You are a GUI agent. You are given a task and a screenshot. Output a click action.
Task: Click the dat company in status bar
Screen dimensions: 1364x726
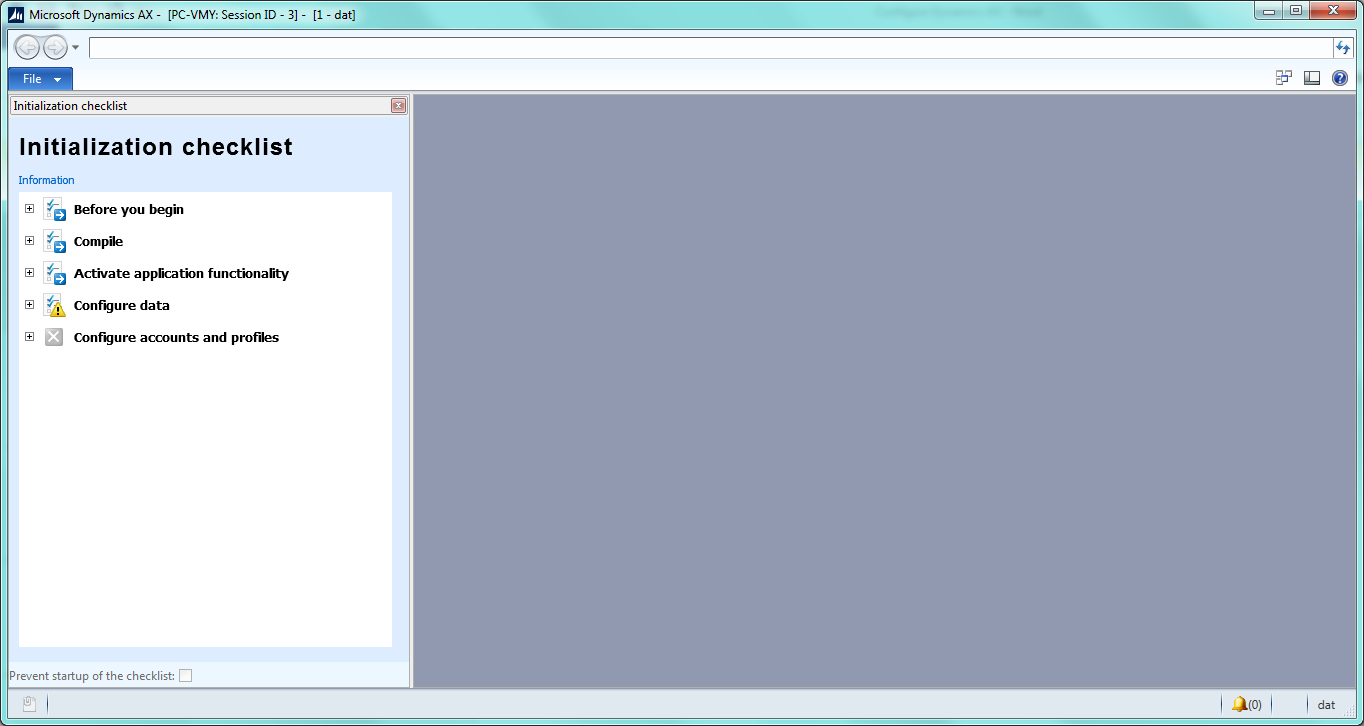click(1326, 705)
